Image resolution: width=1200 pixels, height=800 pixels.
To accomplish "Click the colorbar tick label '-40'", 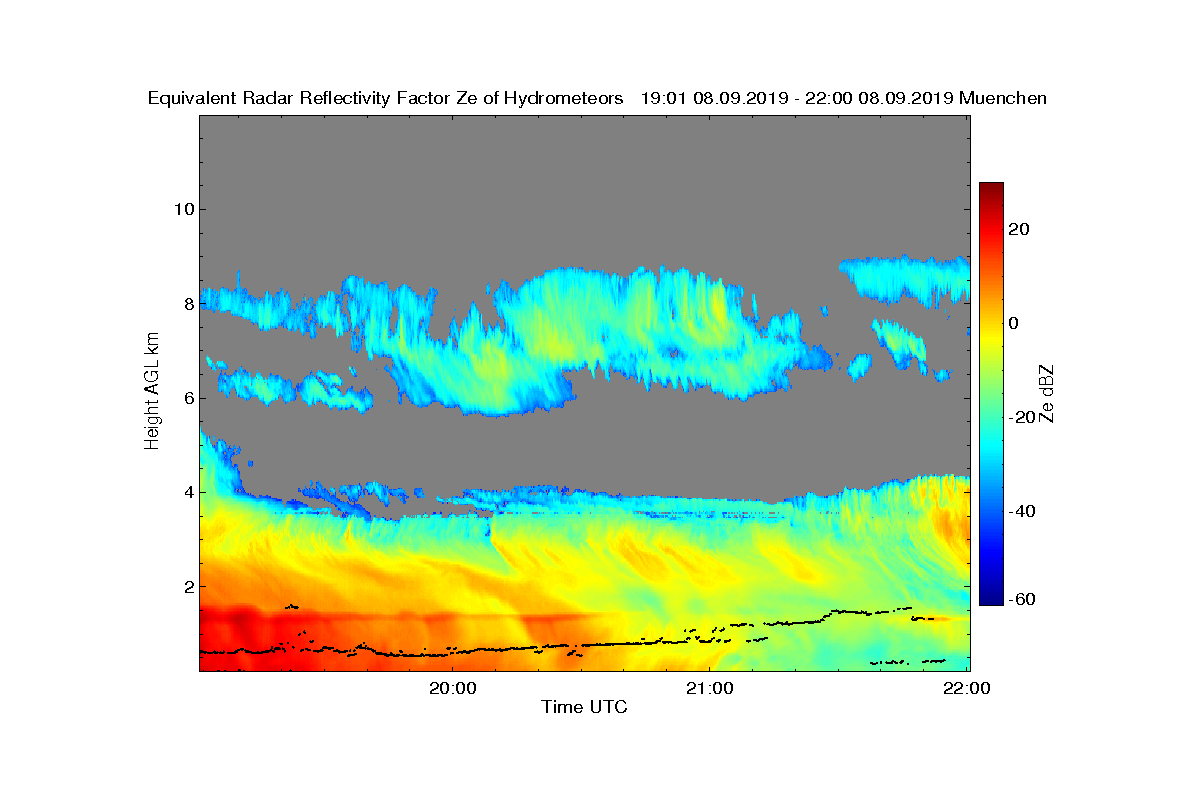I will (1023, 511).
